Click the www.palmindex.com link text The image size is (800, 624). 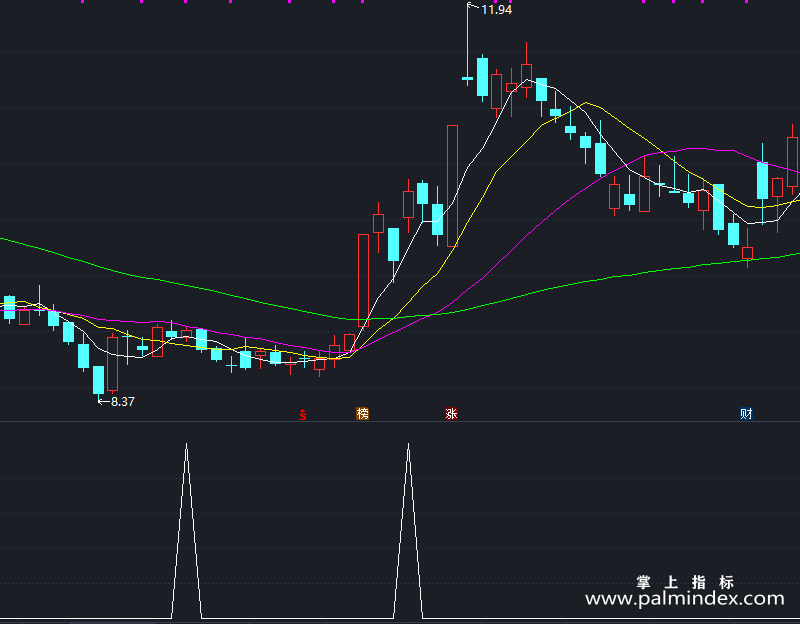pos(684,598)
